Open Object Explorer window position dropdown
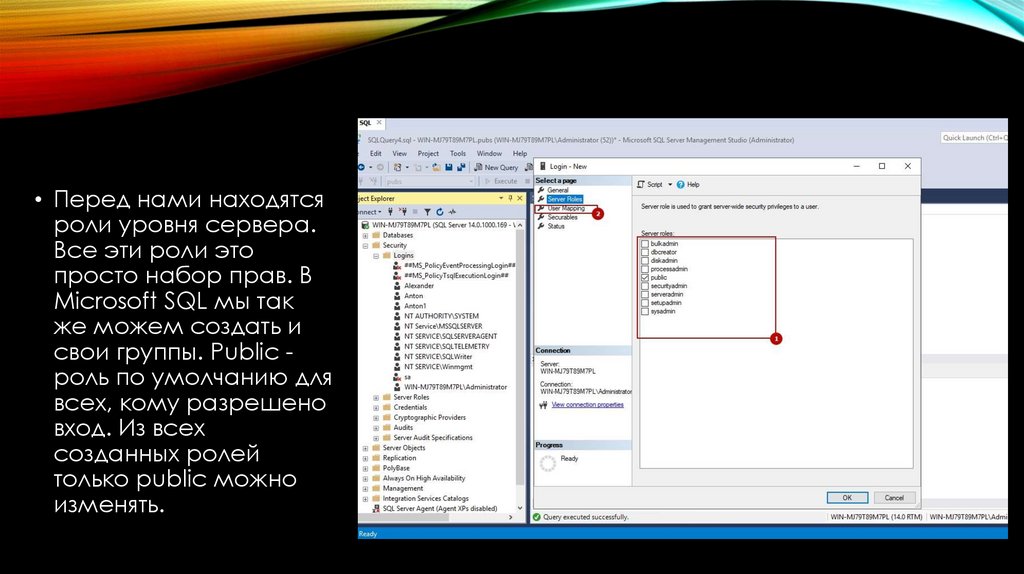 tap(501, 199)
